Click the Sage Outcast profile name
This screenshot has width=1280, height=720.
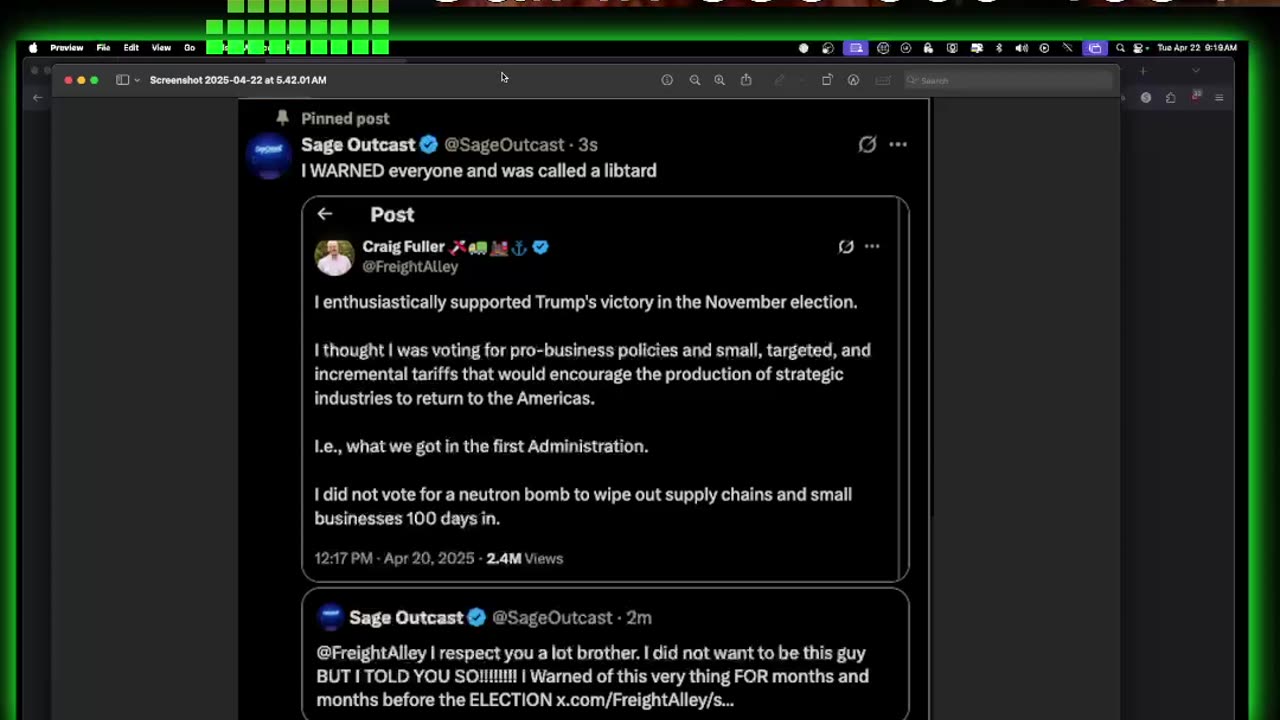pos(358,144)
